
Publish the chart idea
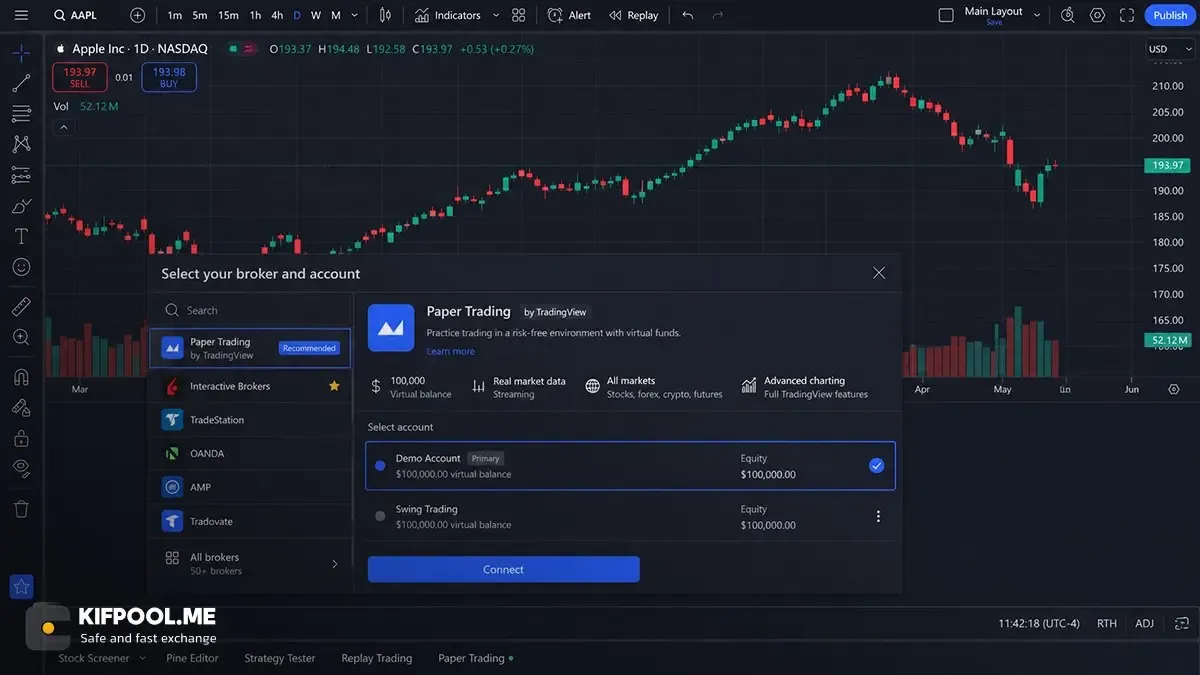click(1170, 15)
